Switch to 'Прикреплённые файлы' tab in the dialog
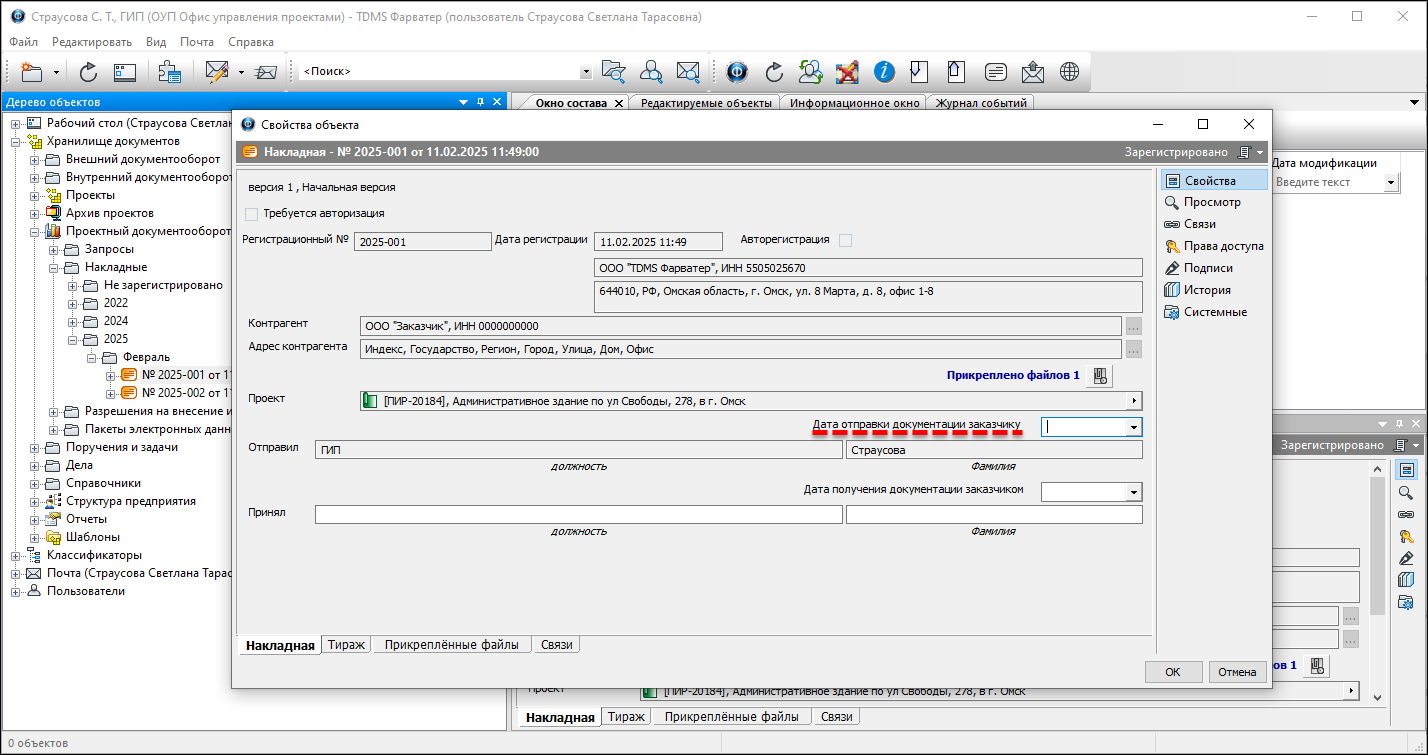Viewport: 1428px width, 755px height. click(x=451, y=645)
